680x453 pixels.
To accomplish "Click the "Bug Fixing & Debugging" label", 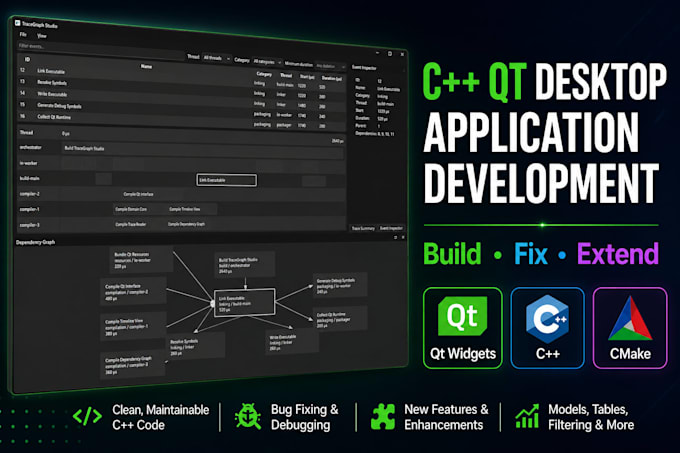I will [304, 417].
